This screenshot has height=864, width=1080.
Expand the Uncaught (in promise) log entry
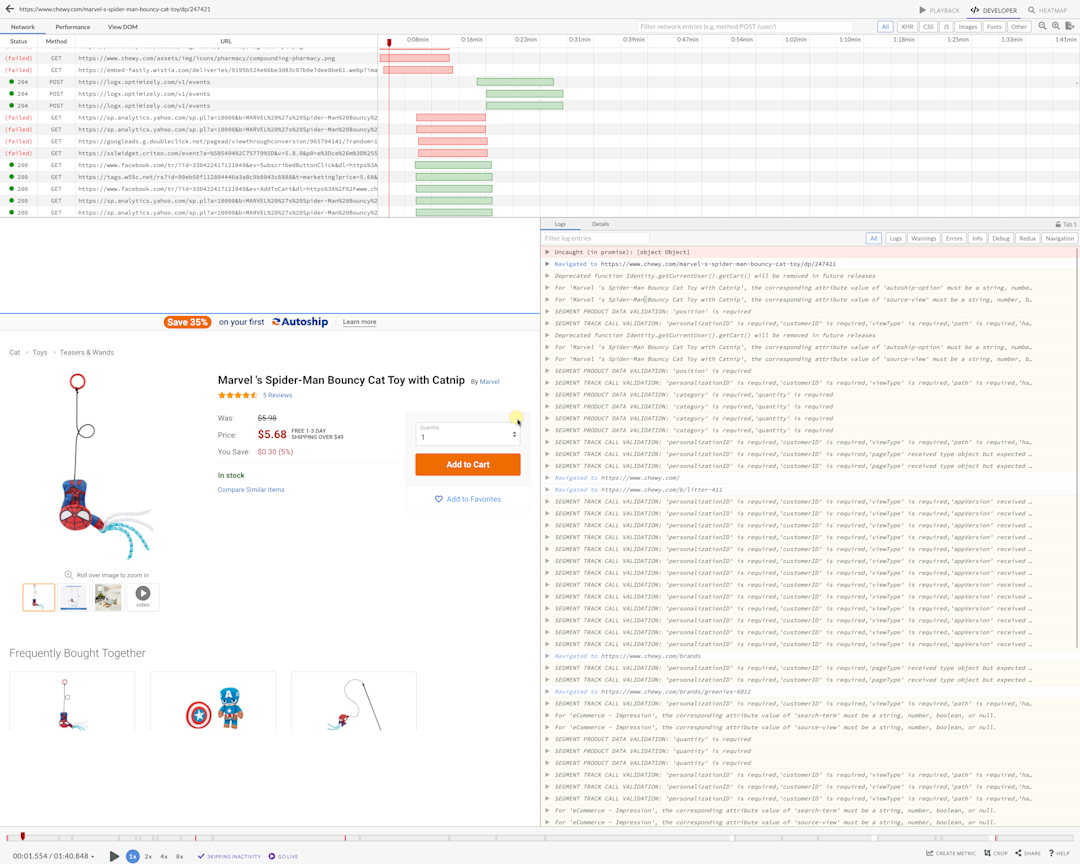pos(548,252)
